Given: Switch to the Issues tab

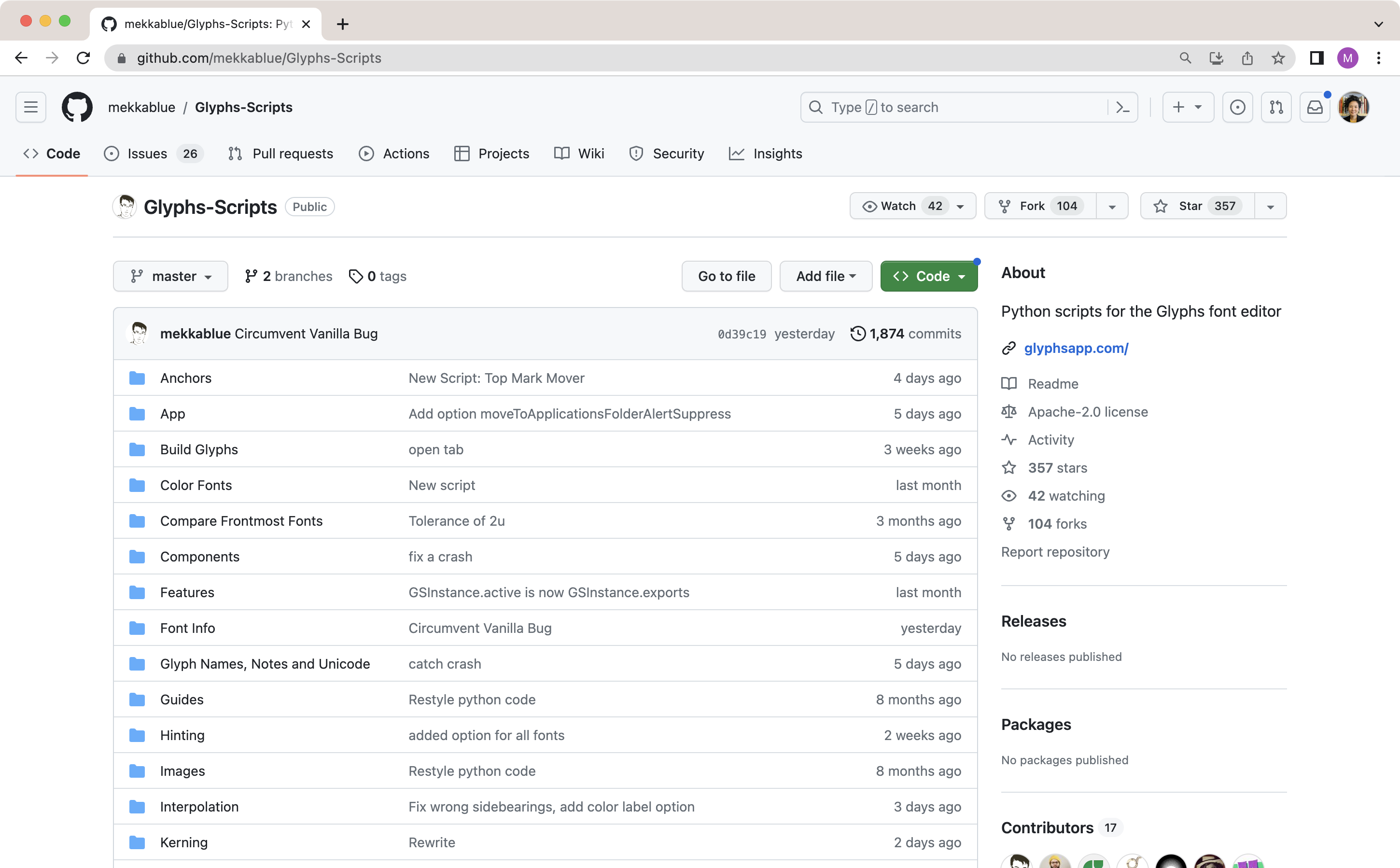Looking at the screenshot, I should [x=154, y=154].
